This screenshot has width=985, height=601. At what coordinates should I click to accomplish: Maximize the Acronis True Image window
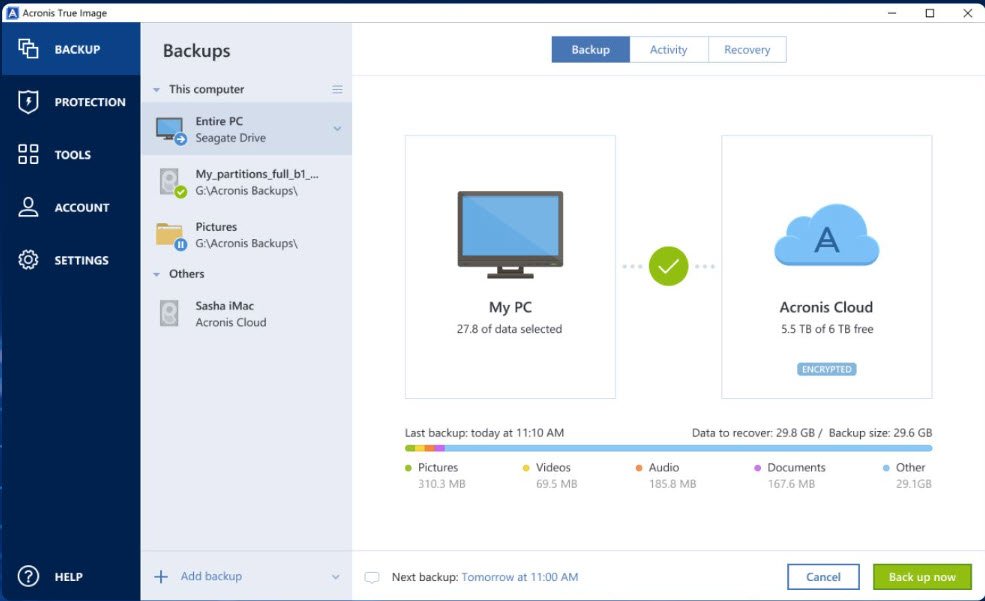(x=930, y=13)
